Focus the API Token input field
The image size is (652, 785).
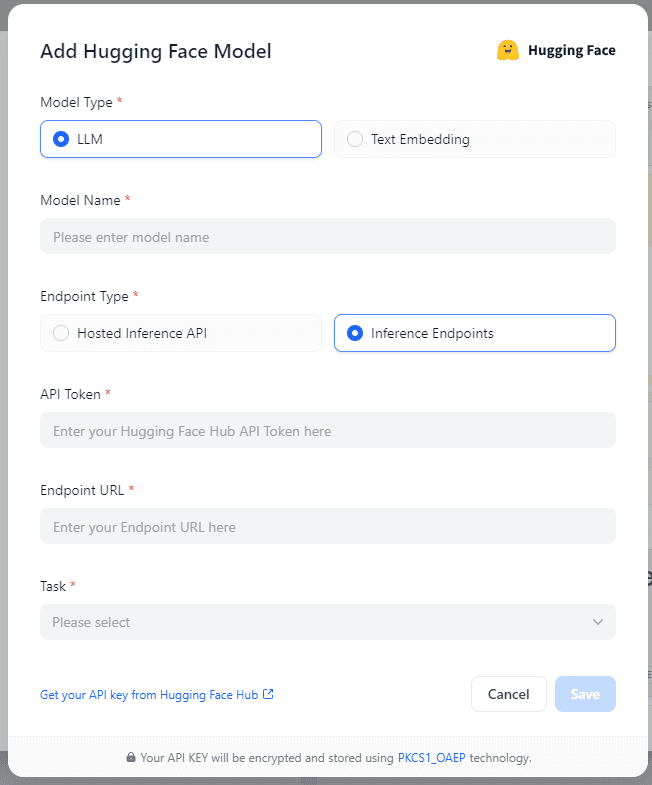click(x=327, y=431)
